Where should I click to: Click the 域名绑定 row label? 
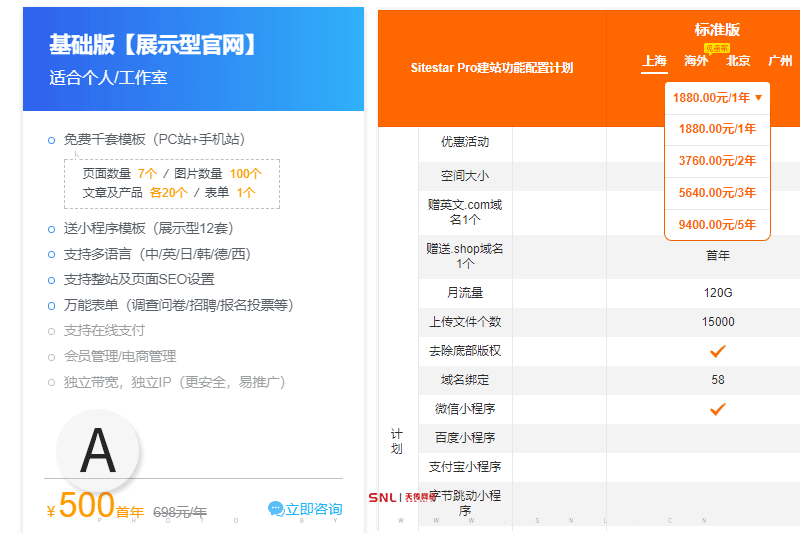[465, 380]
